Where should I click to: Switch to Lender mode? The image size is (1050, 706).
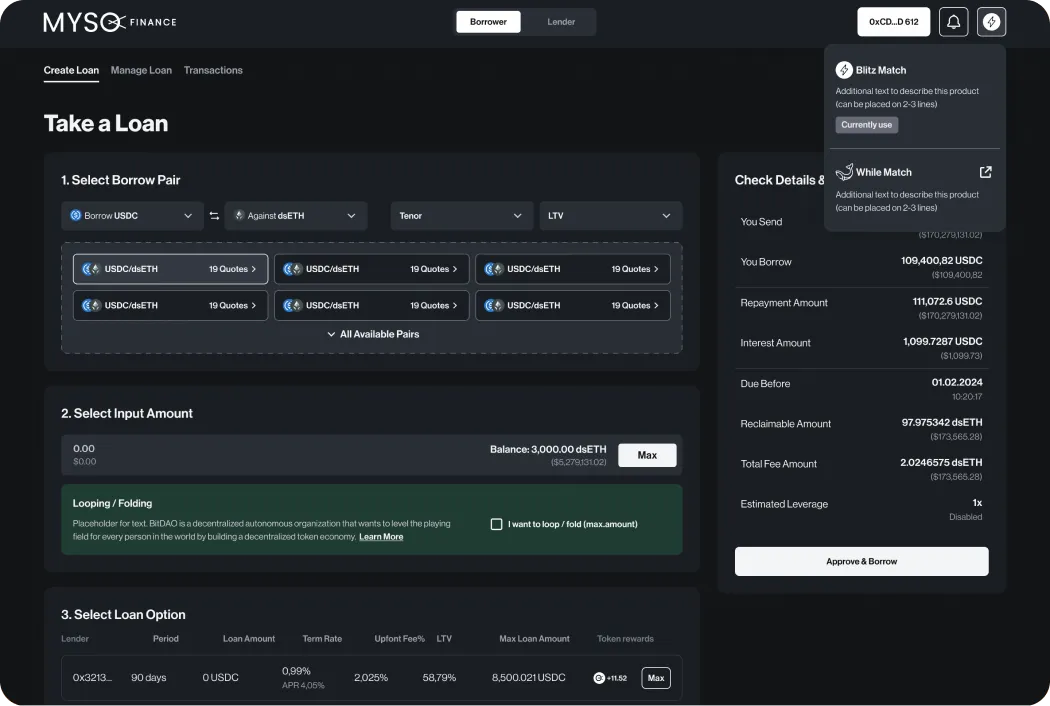[561, 21]
